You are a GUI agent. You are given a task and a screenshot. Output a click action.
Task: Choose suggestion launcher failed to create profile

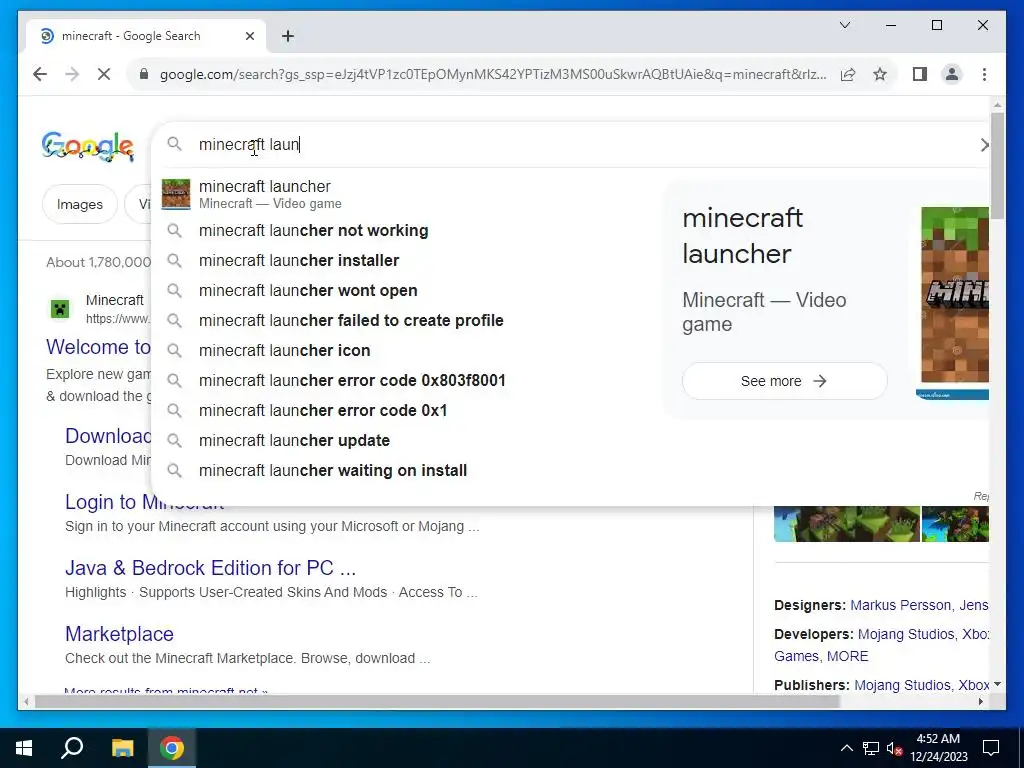[x=407, y=321]
